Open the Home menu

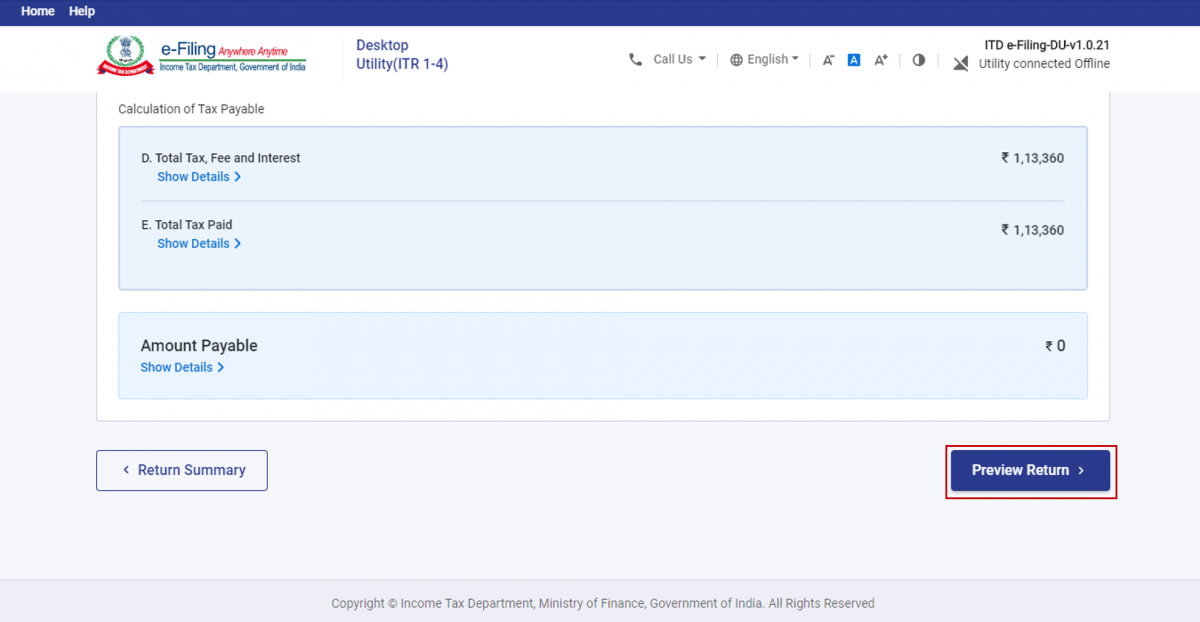pos(37,11)
